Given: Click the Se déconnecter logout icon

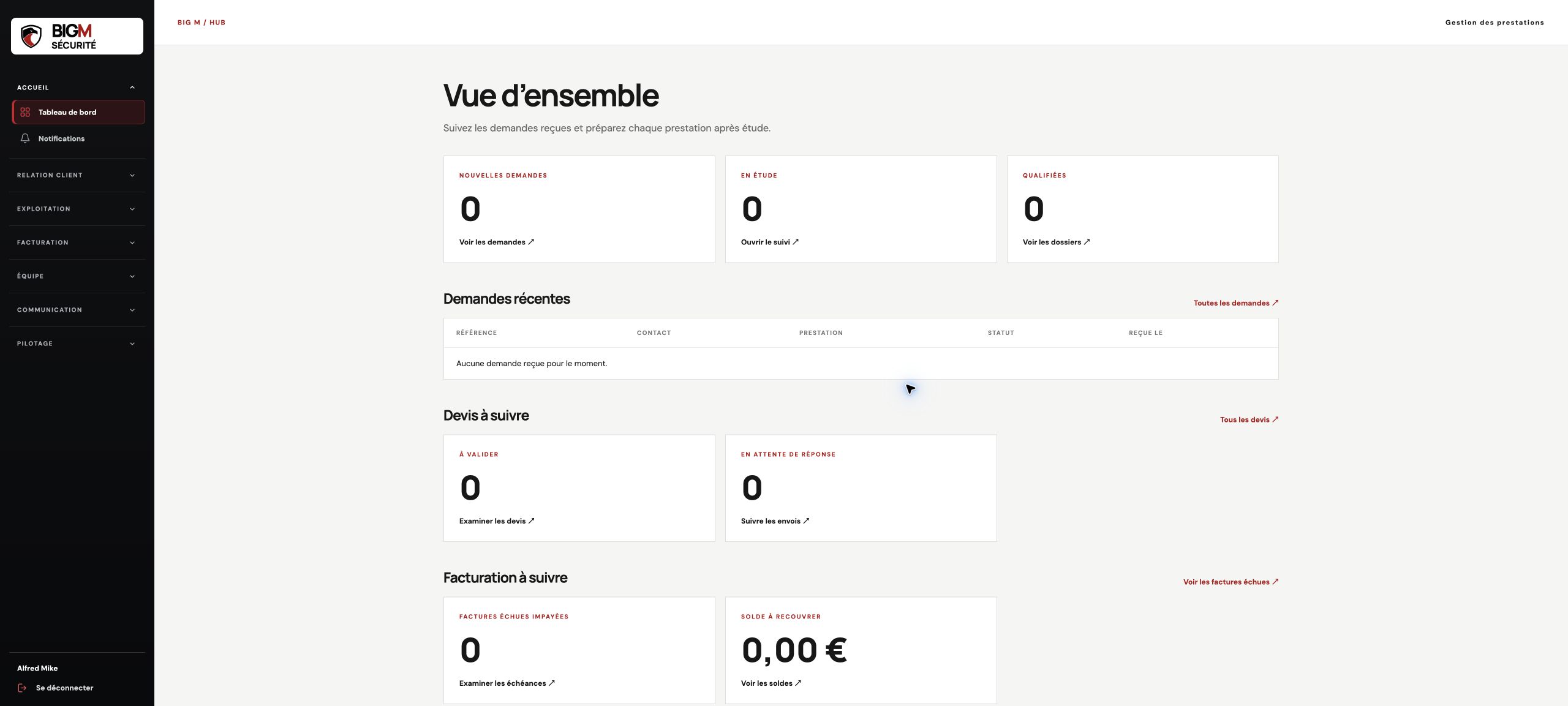Looking at the screenshot, I should tap(23, 688).
